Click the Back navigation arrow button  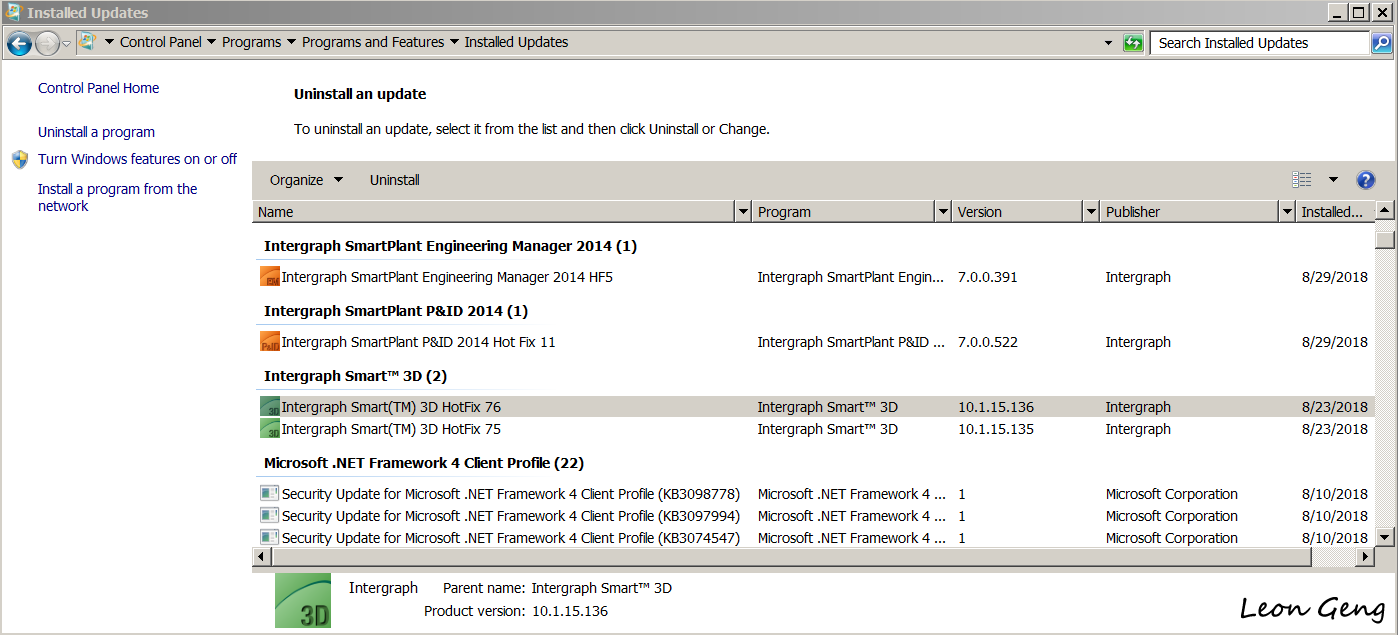click(x=19, y=43)
